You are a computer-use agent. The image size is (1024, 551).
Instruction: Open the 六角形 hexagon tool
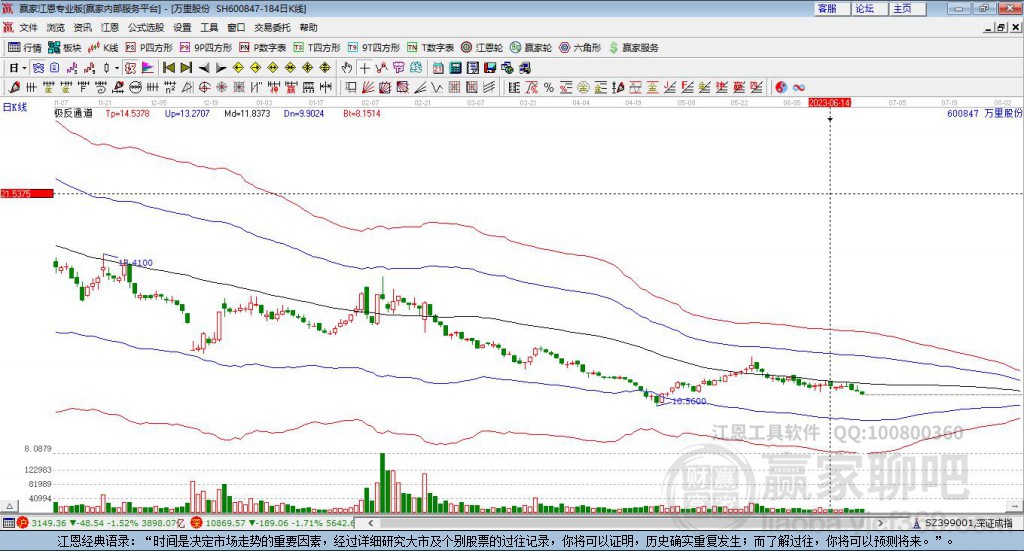tap(580, 48)
